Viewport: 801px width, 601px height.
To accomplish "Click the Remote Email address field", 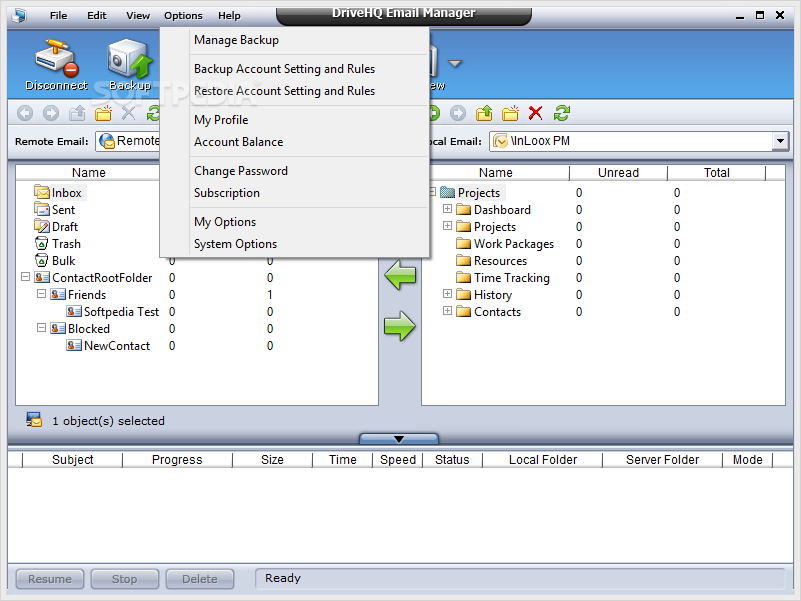I will [128, 141].
